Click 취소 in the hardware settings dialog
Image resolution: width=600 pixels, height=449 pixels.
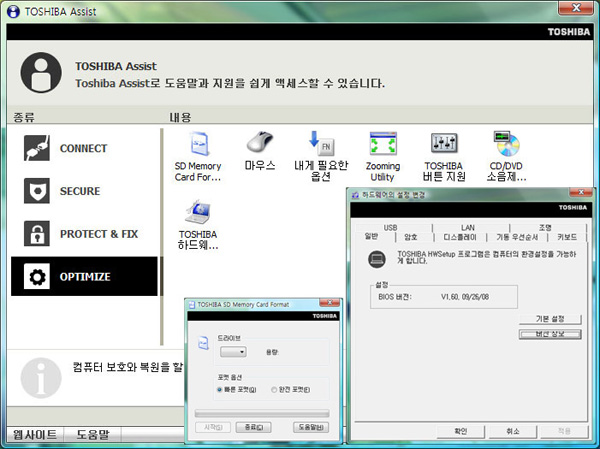513,431
